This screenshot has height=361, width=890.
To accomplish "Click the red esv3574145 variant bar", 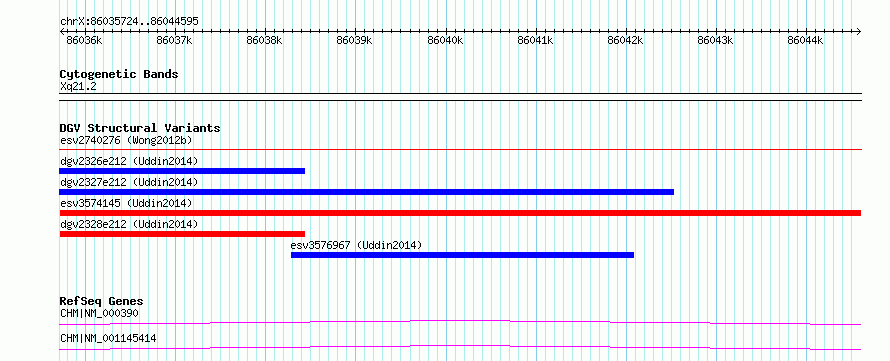I will coord(460,213).
